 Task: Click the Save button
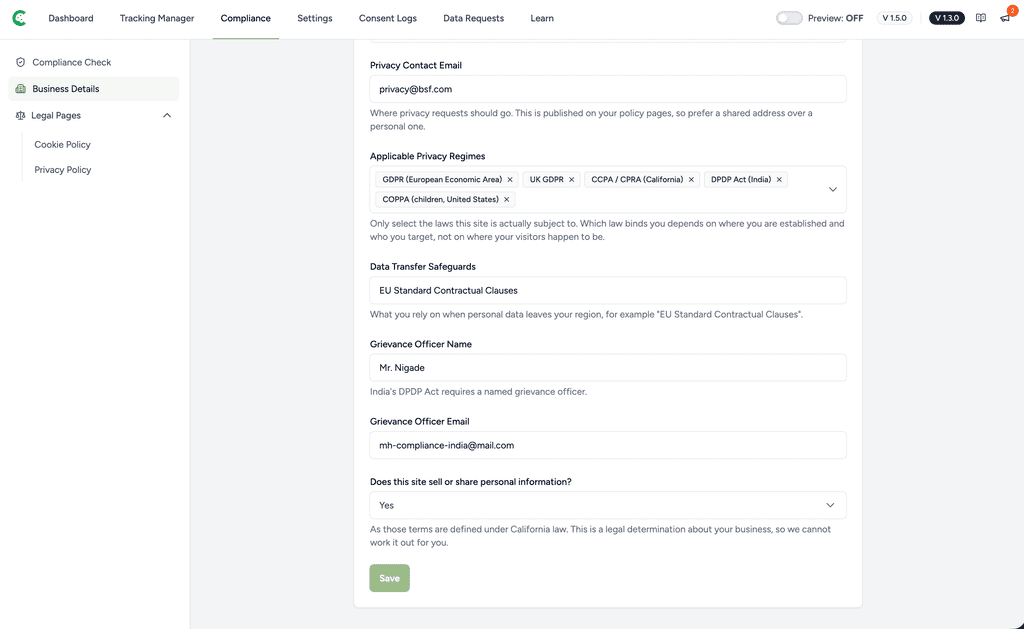coord(389,578)
